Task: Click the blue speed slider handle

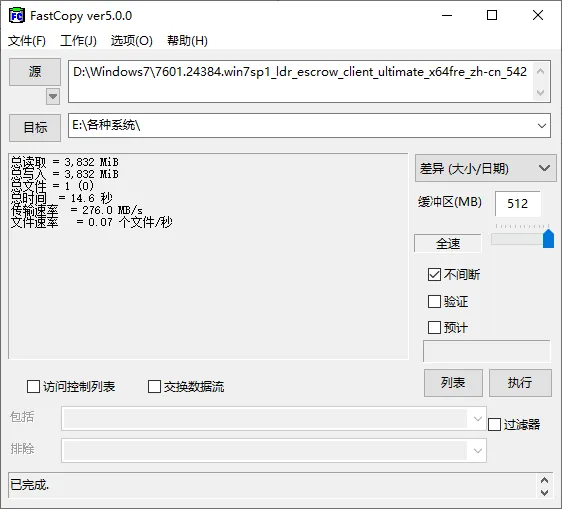Action: [x=548, y=239]
